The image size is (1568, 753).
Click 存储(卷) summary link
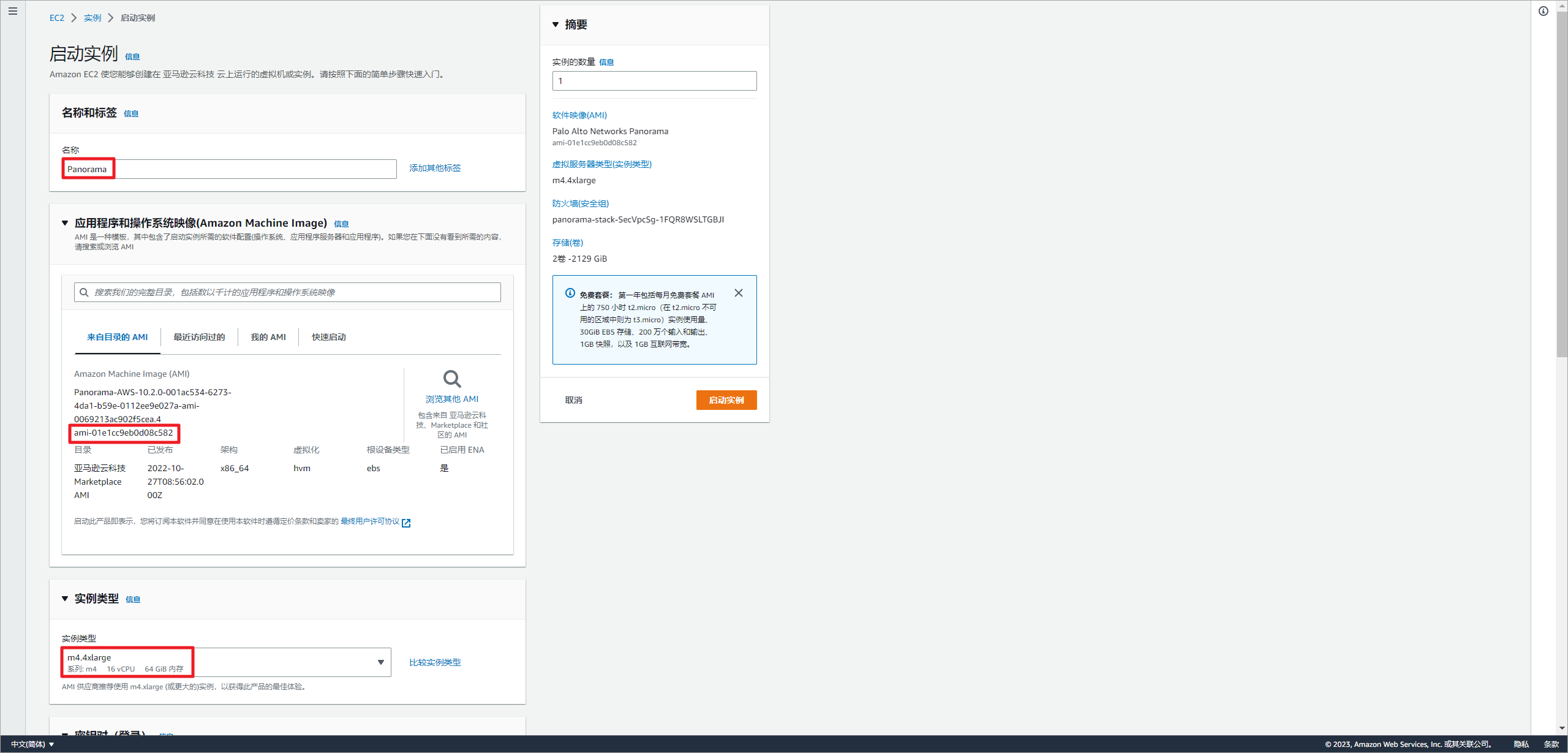pos(568,243)
